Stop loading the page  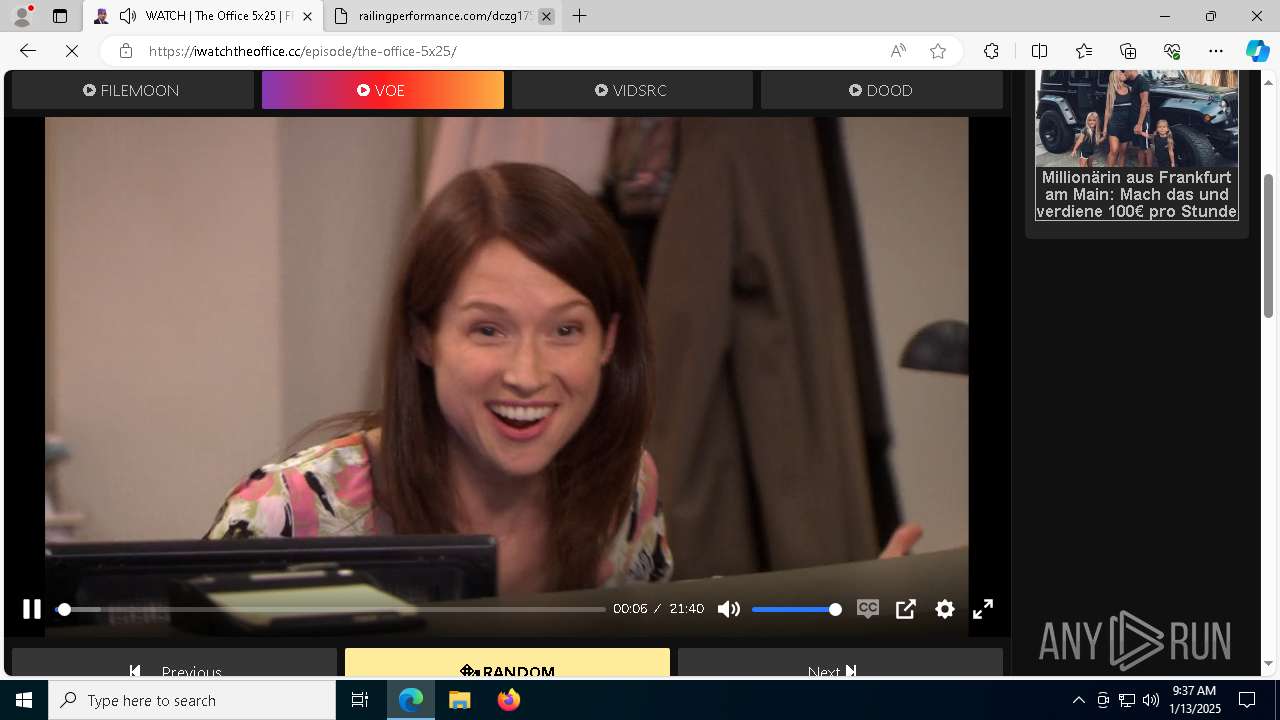(x=72, y=51)
